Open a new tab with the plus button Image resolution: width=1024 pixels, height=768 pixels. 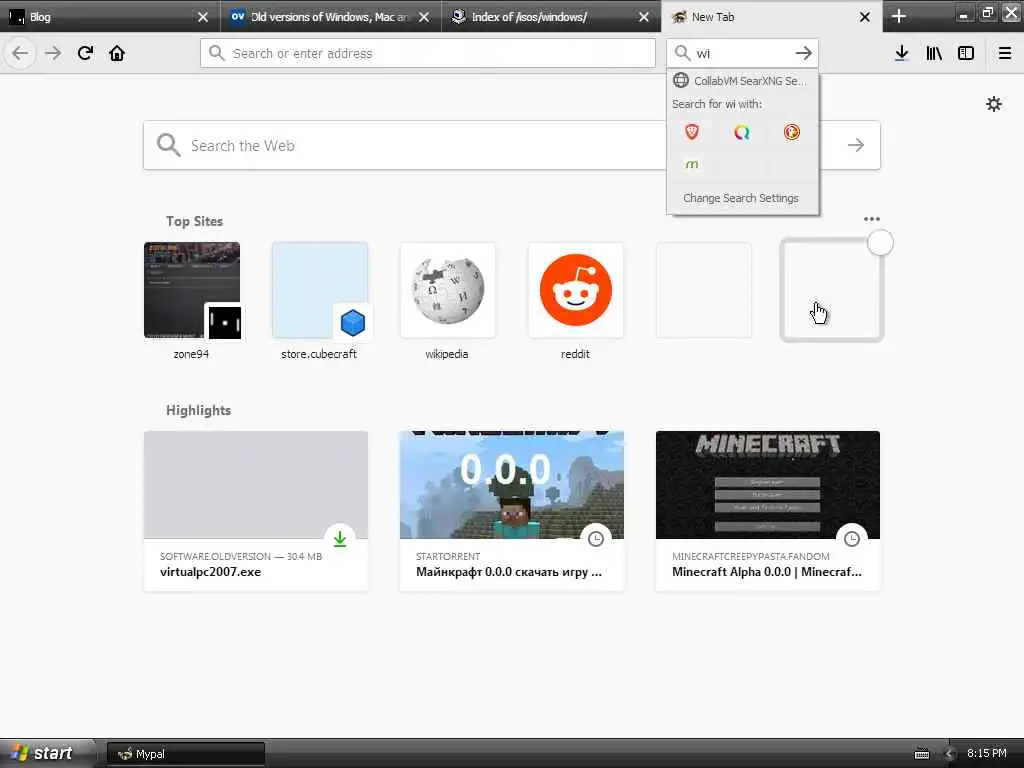click(899, 16)
